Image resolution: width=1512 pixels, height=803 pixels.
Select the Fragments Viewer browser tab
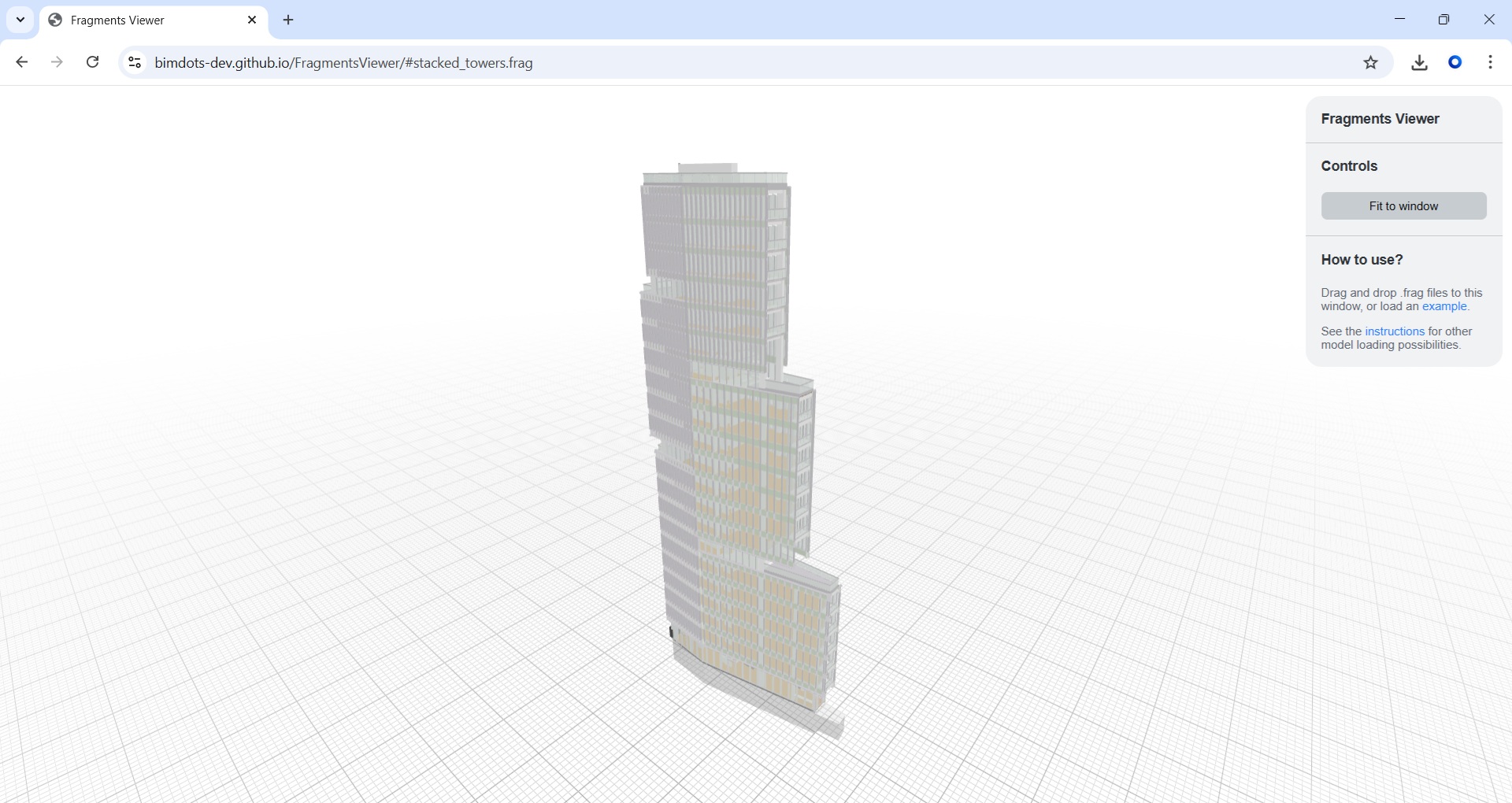click(142, 20)
